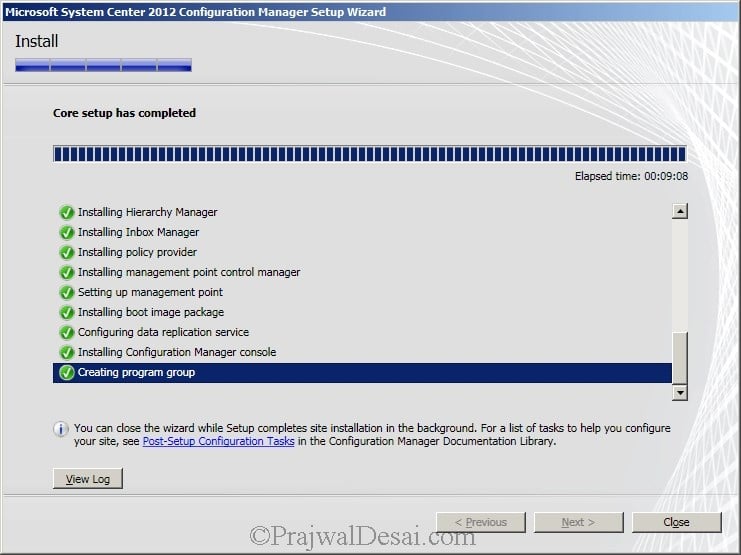Select 'Installing management point control manager' row

362,272
